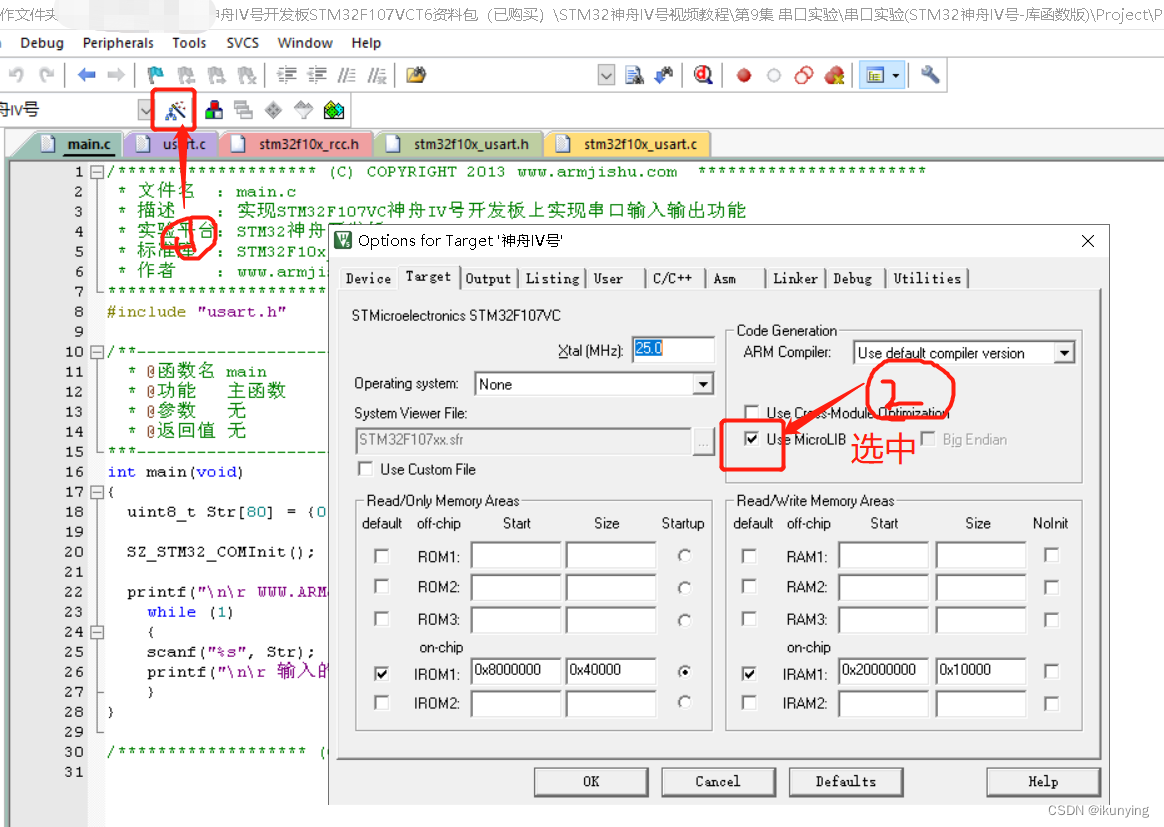Collapse main body fold at line 17
Screen dimensions: 1164x827
[97, 492]
